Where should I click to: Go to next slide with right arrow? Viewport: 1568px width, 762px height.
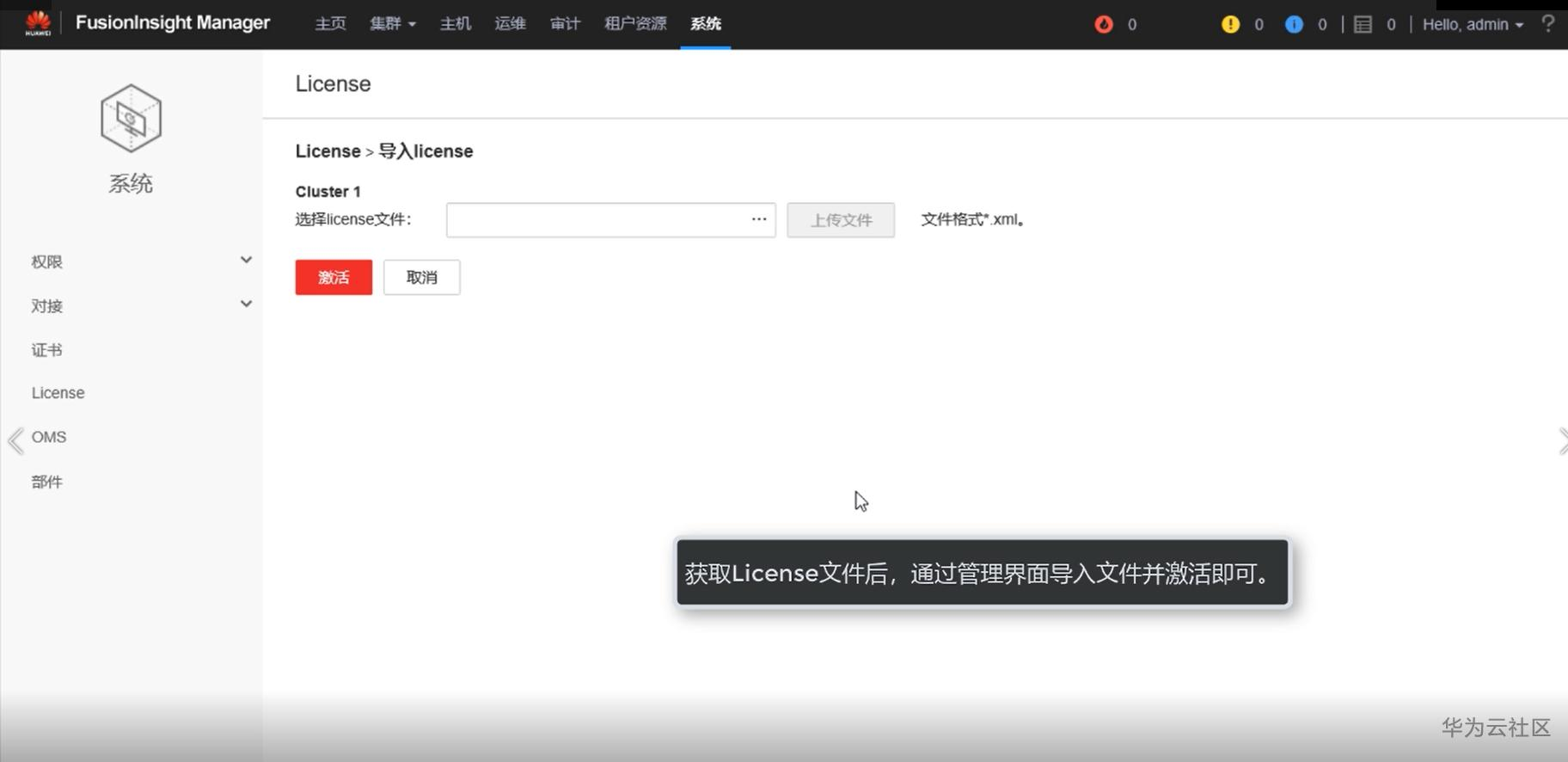[x=1562, y=440]
